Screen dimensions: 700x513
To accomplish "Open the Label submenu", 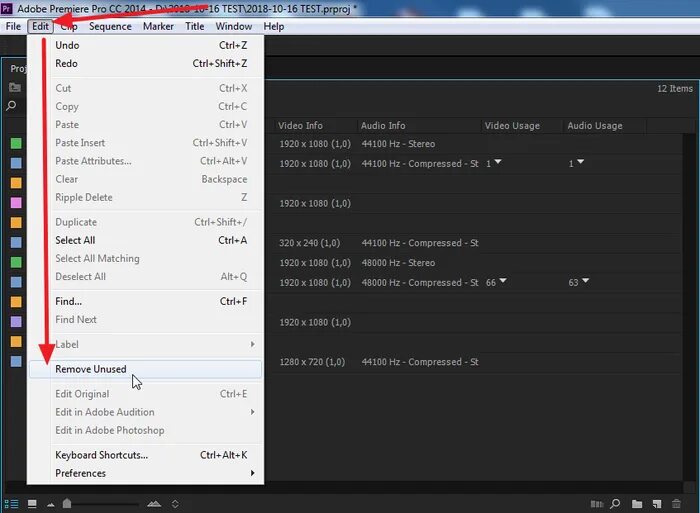I will point(146,344).
